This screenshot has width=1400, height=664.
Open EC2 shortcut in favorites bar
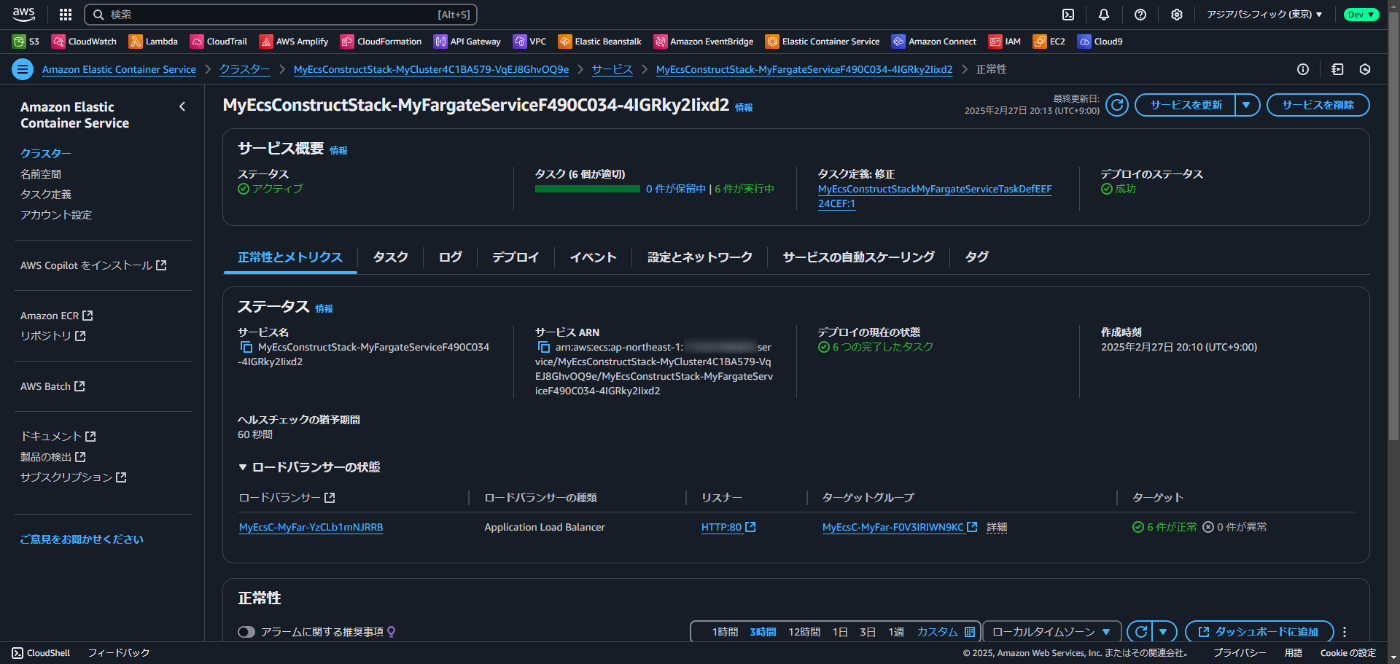pos(1049,42)
